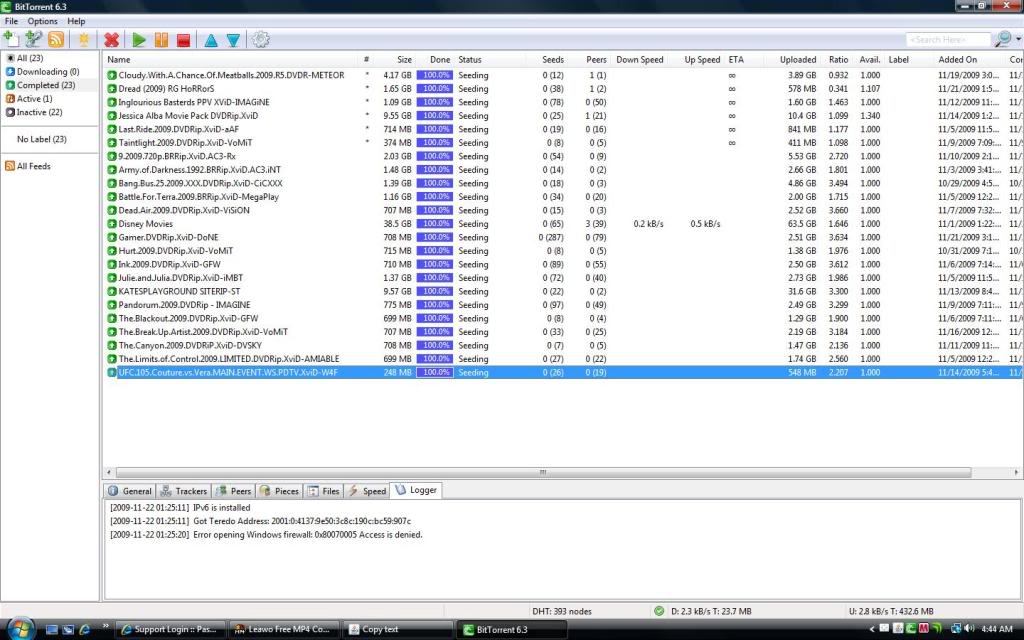
Task: Open the Help menu
Action: click(76, 21)
